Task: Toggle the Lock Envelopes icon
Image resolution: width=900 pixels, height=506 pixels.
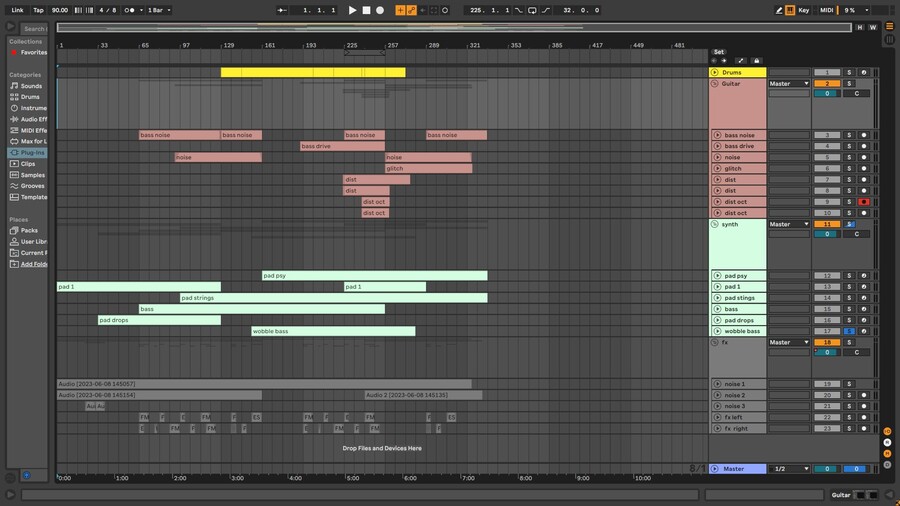Action: click(757, 61)
